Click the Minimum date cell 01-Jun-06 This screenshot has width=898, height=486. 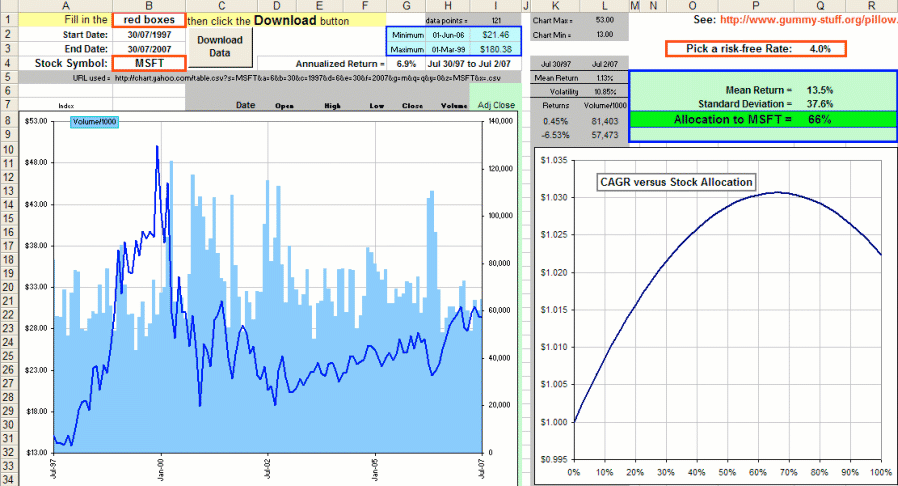pyautogui.click(x=448, y=35)
